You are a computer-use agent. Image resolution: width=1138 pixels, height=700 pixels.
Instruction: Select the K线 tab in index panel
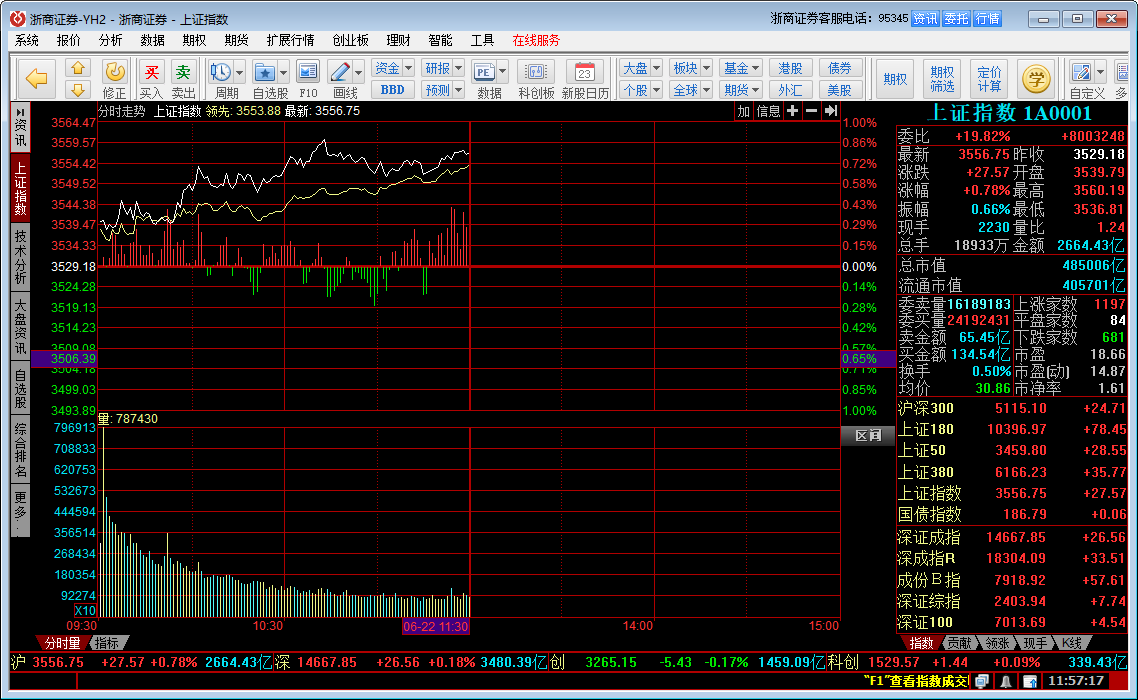click(1072, 643)
